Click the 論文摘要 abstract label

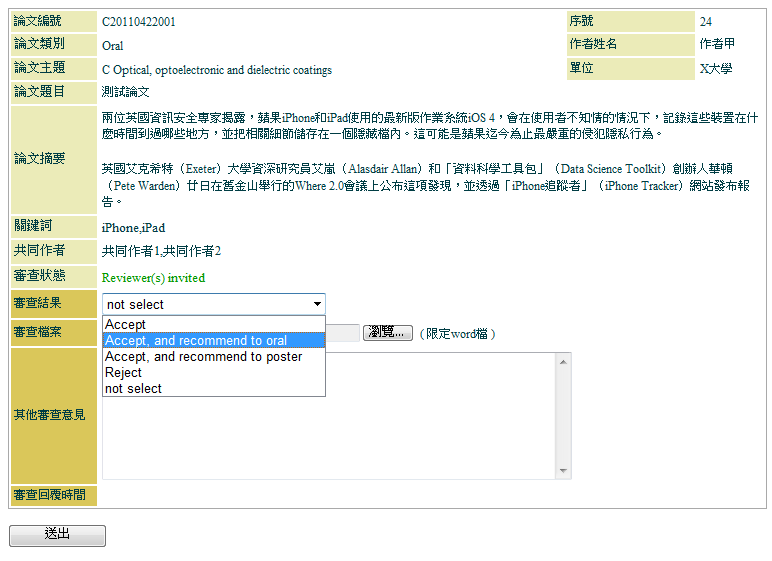(40, 159)
